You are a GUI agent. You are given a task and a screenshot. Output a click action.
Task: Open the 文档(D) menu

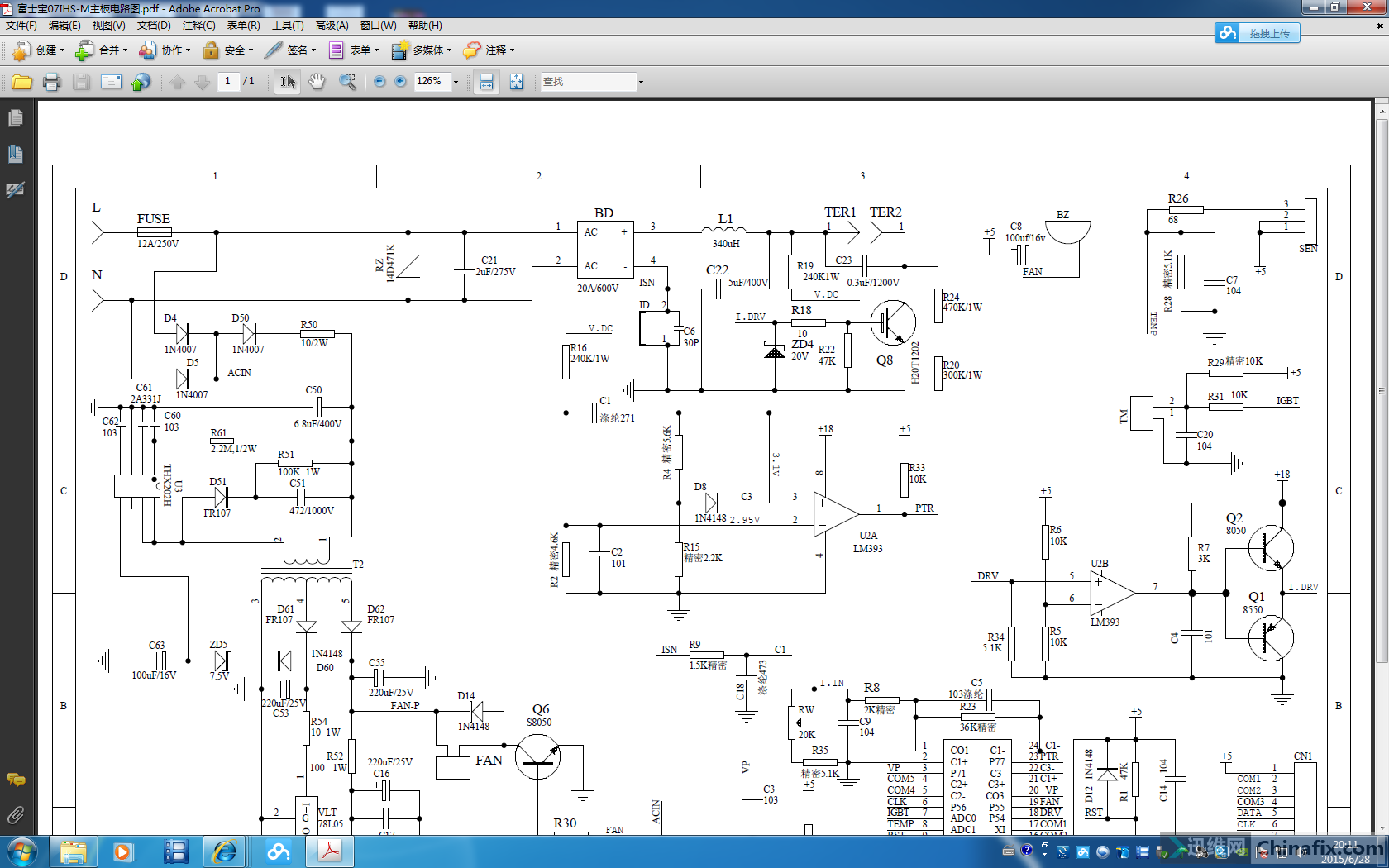point(154,26)
